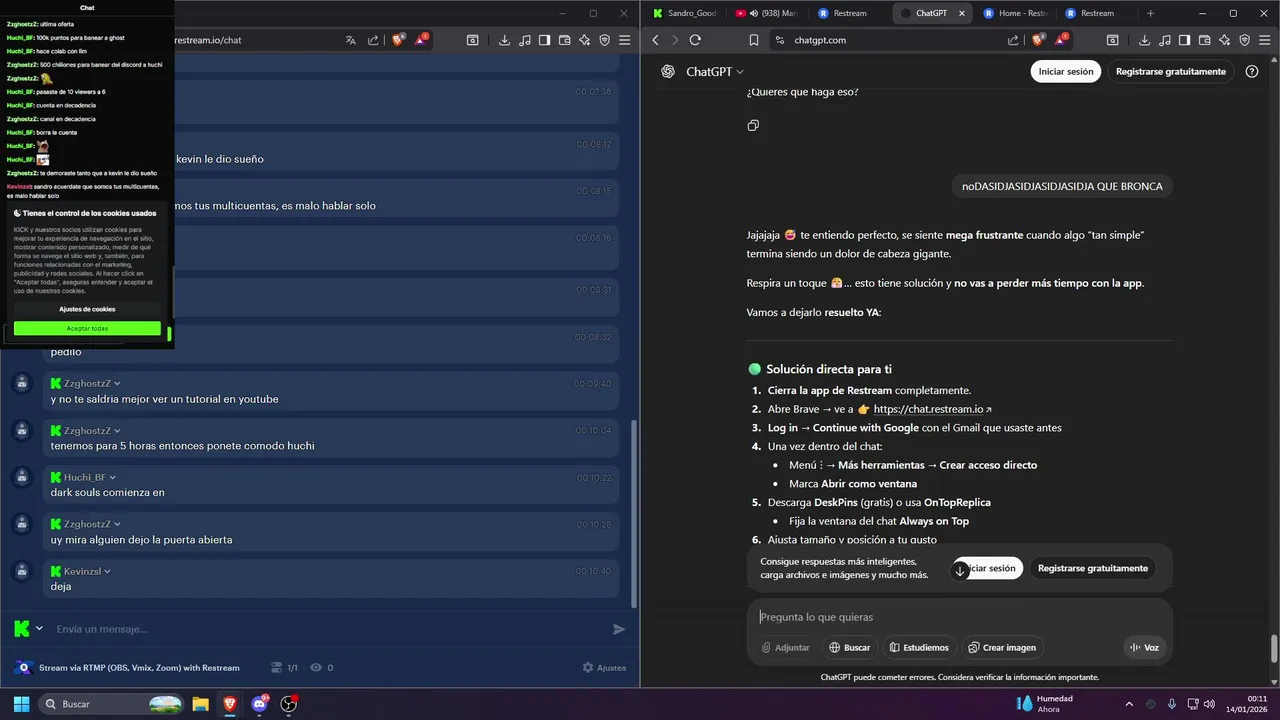Copy the response with the copy icon
Viewport: 1280px width, 720px height.
coord(753,125)
